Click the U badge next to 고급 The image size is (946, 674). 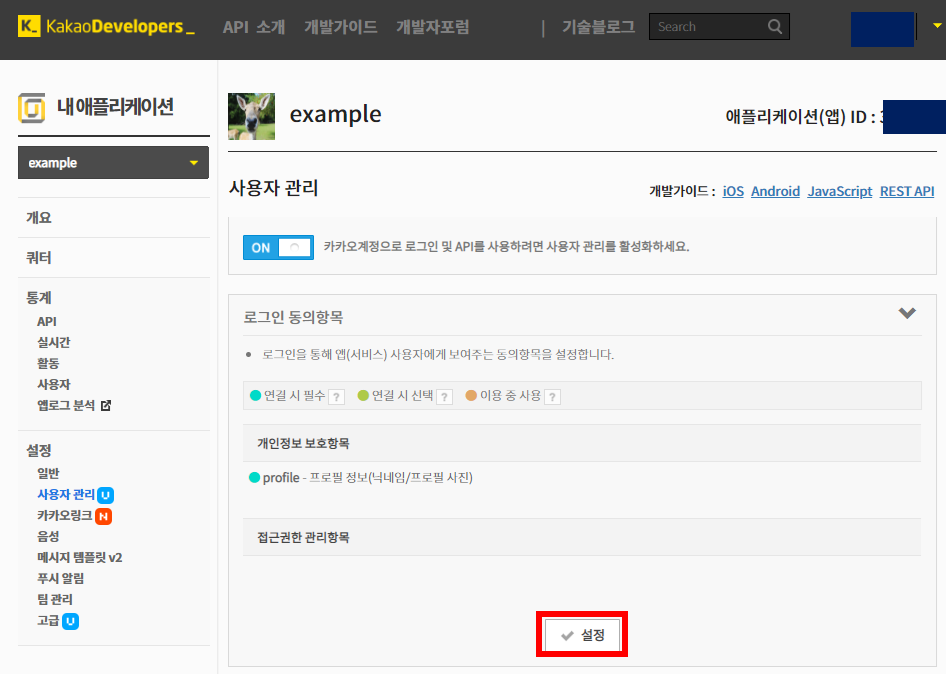(x=71, y=621)
